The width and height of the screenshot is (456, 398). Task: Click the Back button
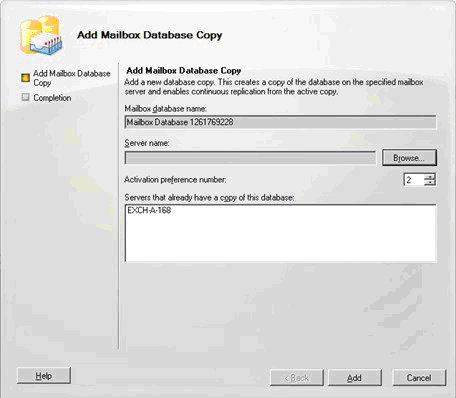297,378
